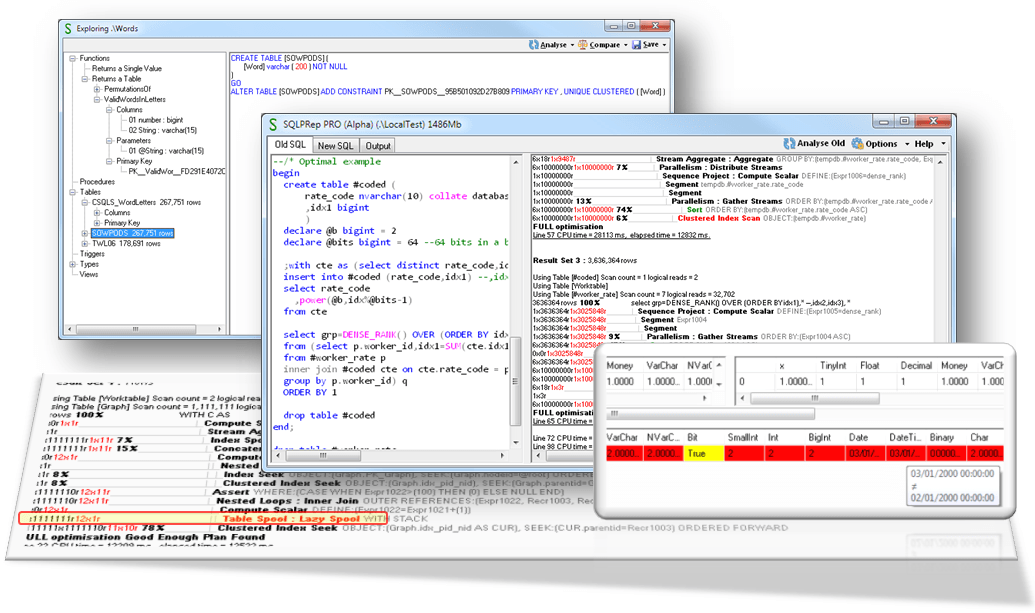The width and height of the screenshot is (1035, 613).
Task: Switch to the New SQL tab
Action: coord(335,146)
